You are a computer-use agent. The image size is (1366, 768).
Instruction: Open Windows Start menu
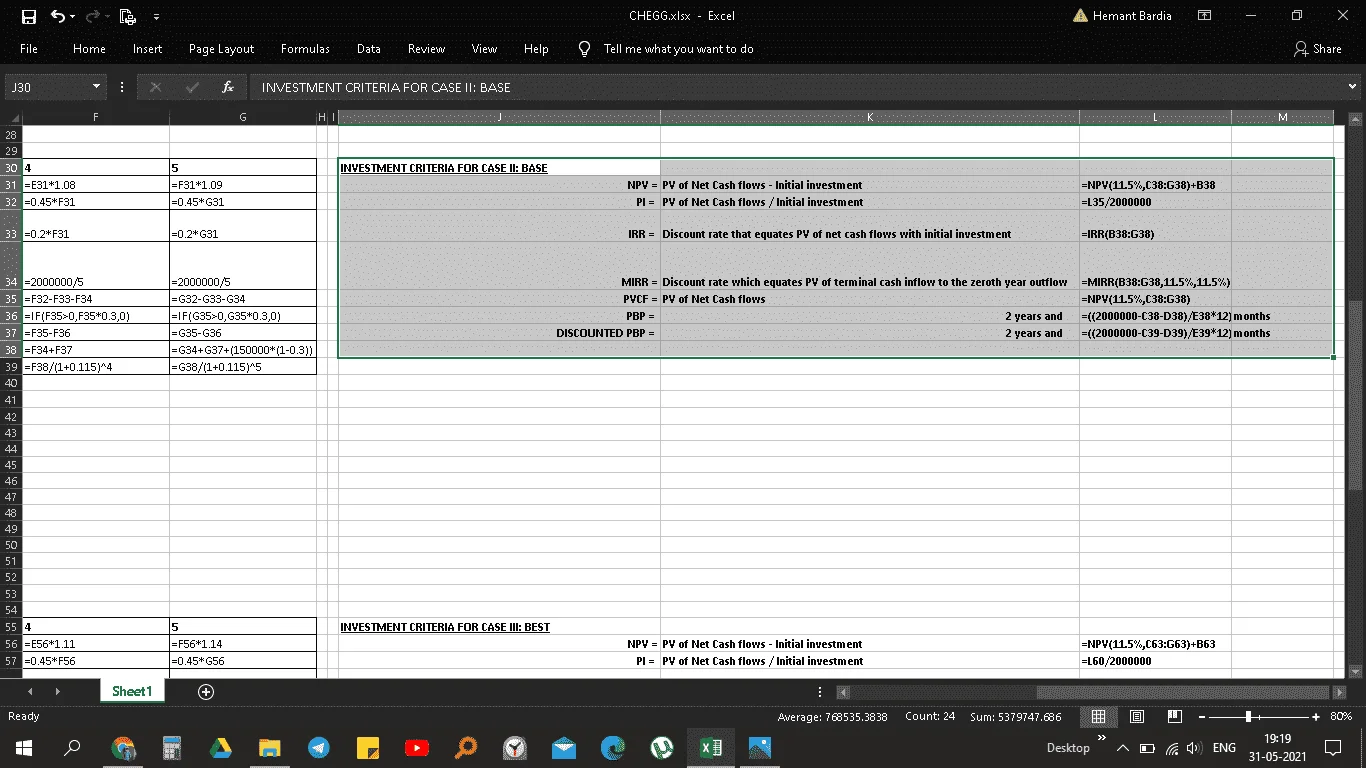[x=23, y=747]
